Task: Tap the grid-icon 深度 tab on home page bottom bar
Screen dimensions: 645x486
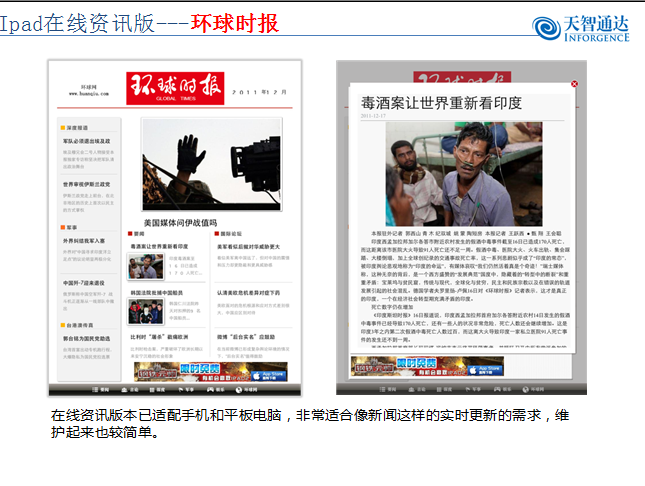Action: (x=157, y=389)
